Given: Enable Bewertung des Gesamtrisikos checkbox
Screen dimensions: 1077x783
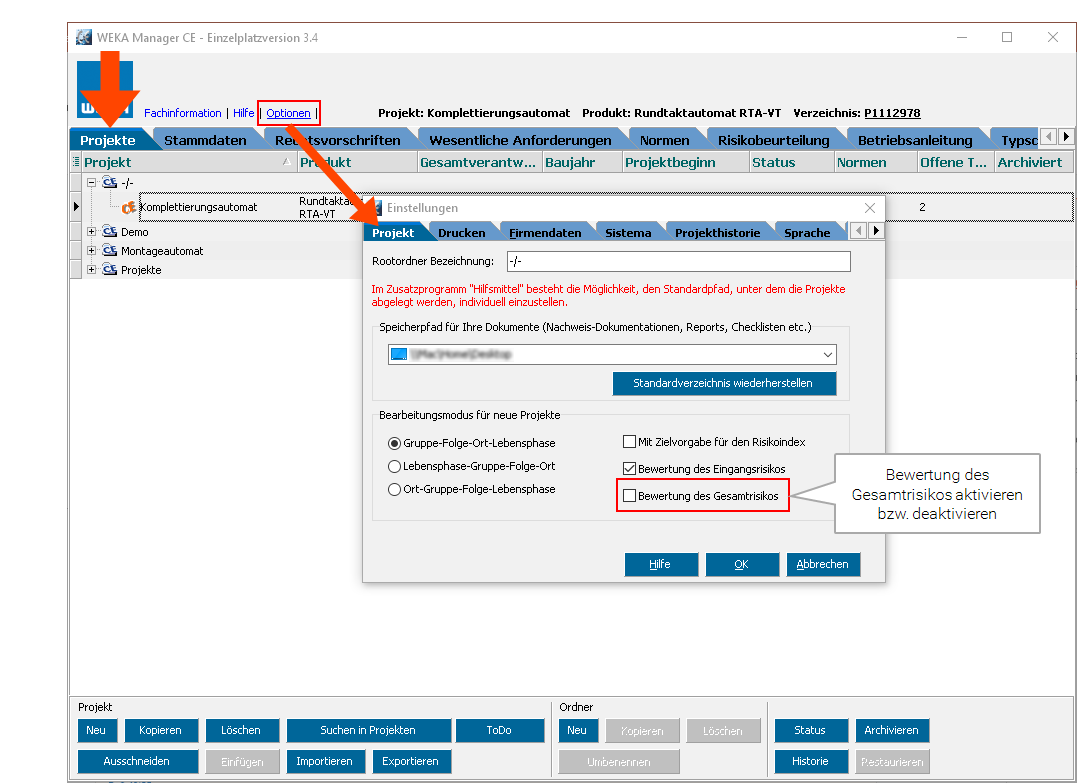Looking at the screenshot, I should coord(629,496).
